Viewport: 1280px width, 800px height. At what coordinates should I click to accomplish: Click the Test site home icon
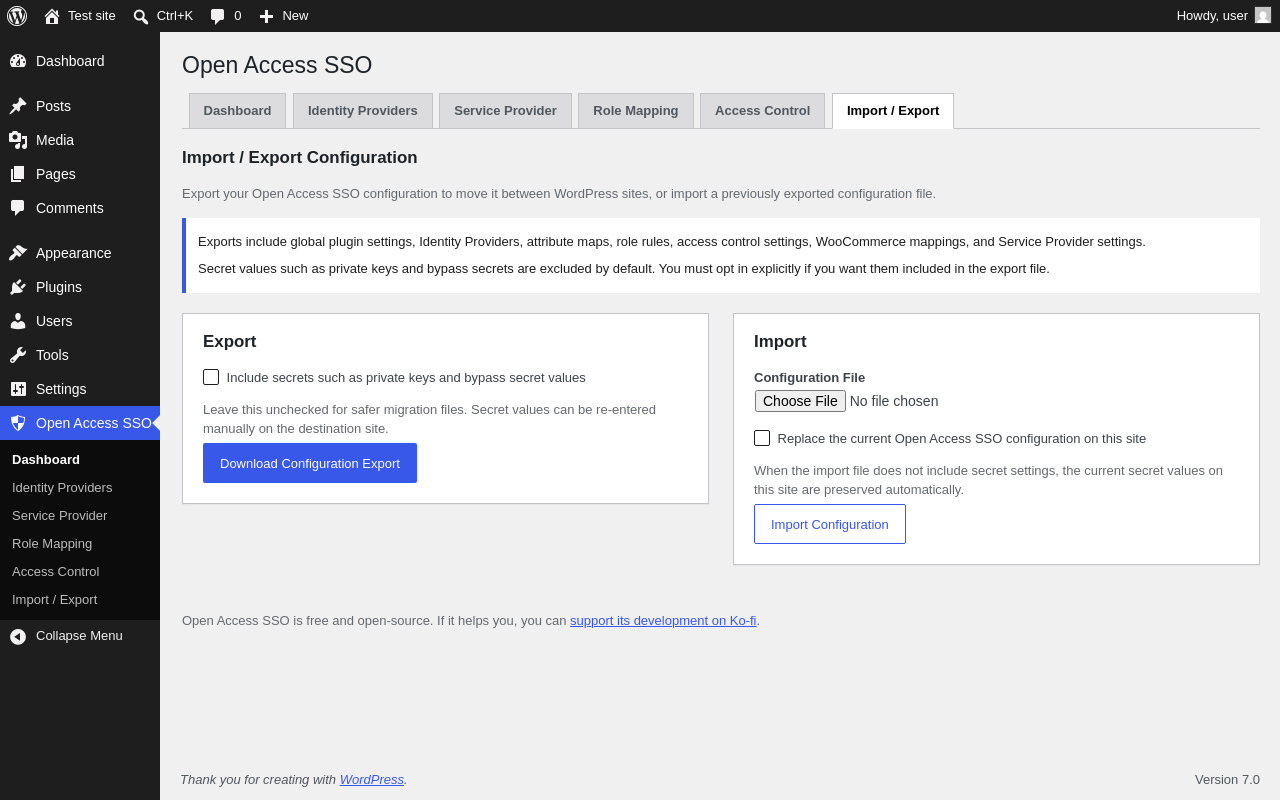pyautogui.click(x=52, y=16)
